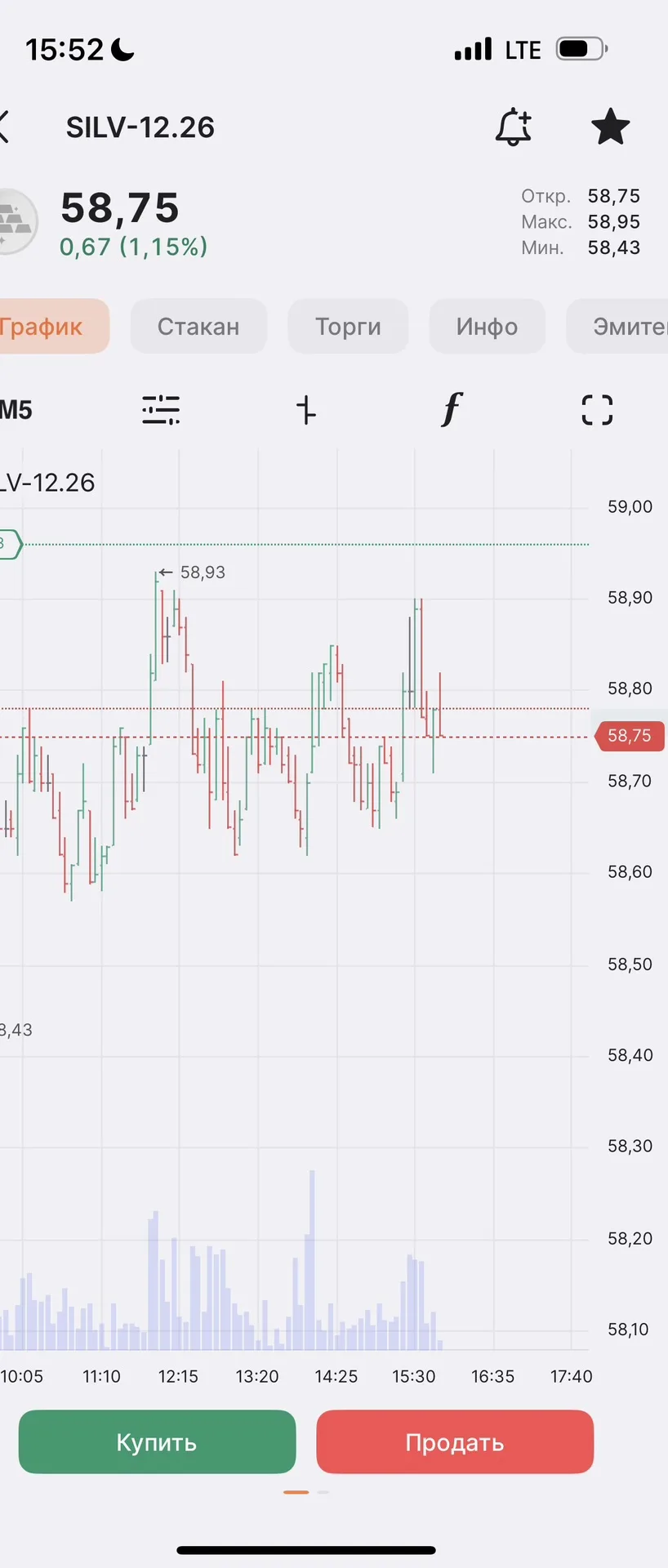Open the silver instrument logo
The width and height of the screenshot is (668, 1568).
pos(16,221)
